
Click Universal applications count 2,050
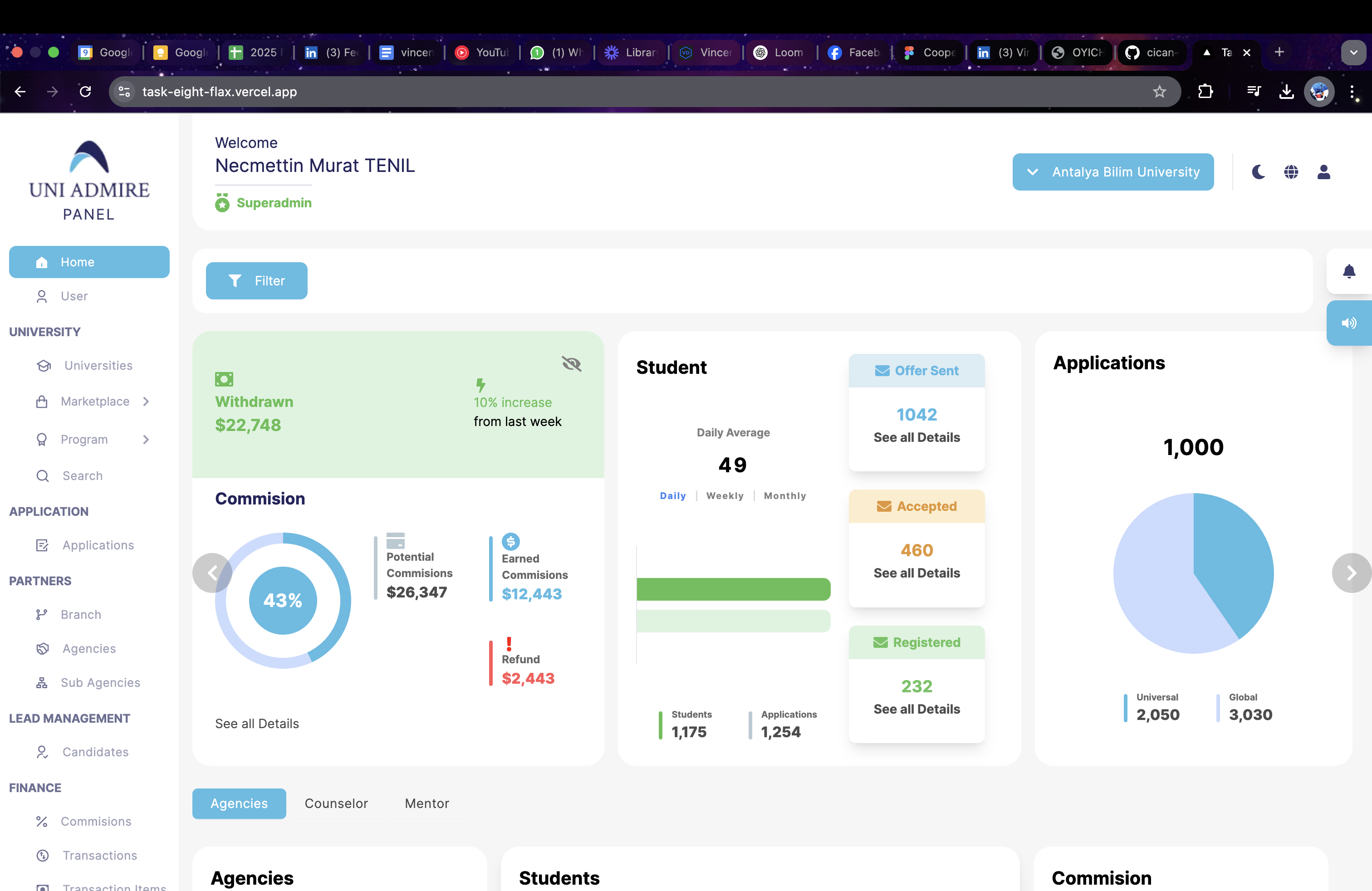(1157, 715)
